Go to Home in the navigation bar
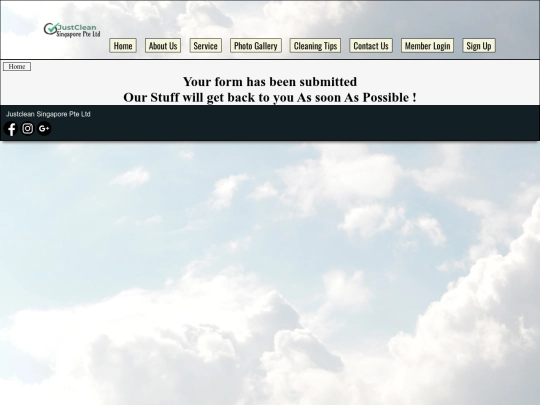This screenshot has width=540, height=405. [x=123, y=45]
